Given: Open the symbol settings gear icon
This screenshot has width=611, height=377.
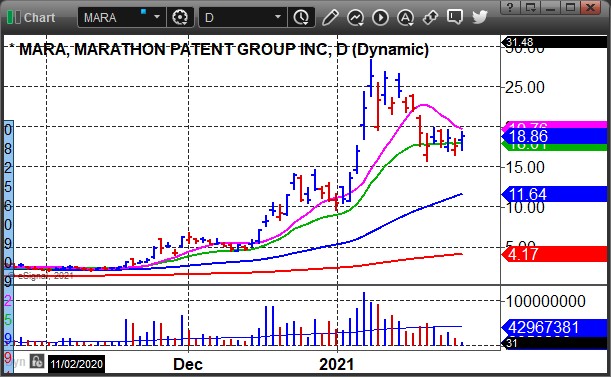Looking at the screenshot, I should (x=180, y=18).
